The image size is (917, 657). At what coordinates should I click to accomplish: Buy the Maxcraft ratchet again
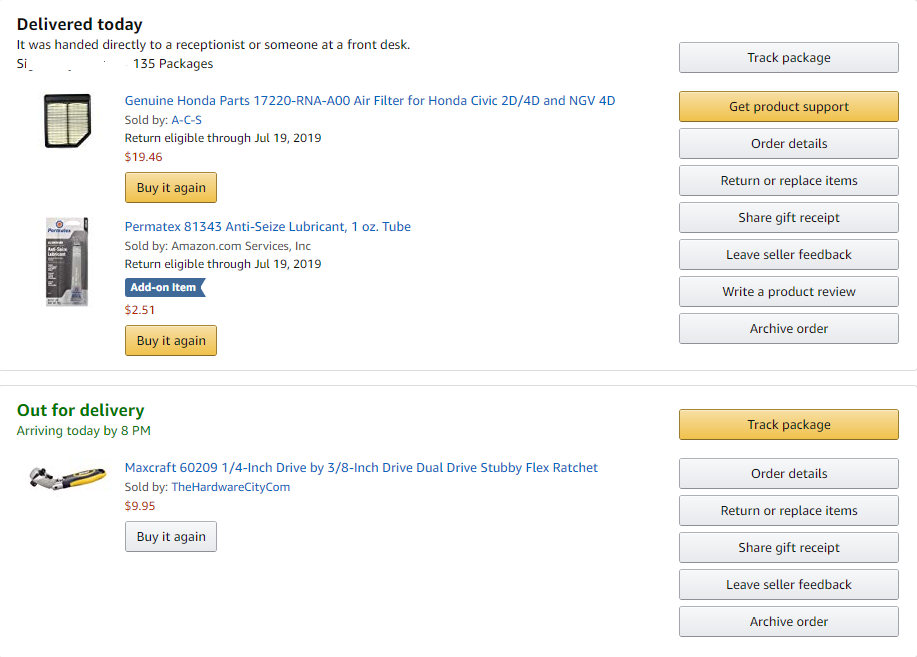click(171, 536)
